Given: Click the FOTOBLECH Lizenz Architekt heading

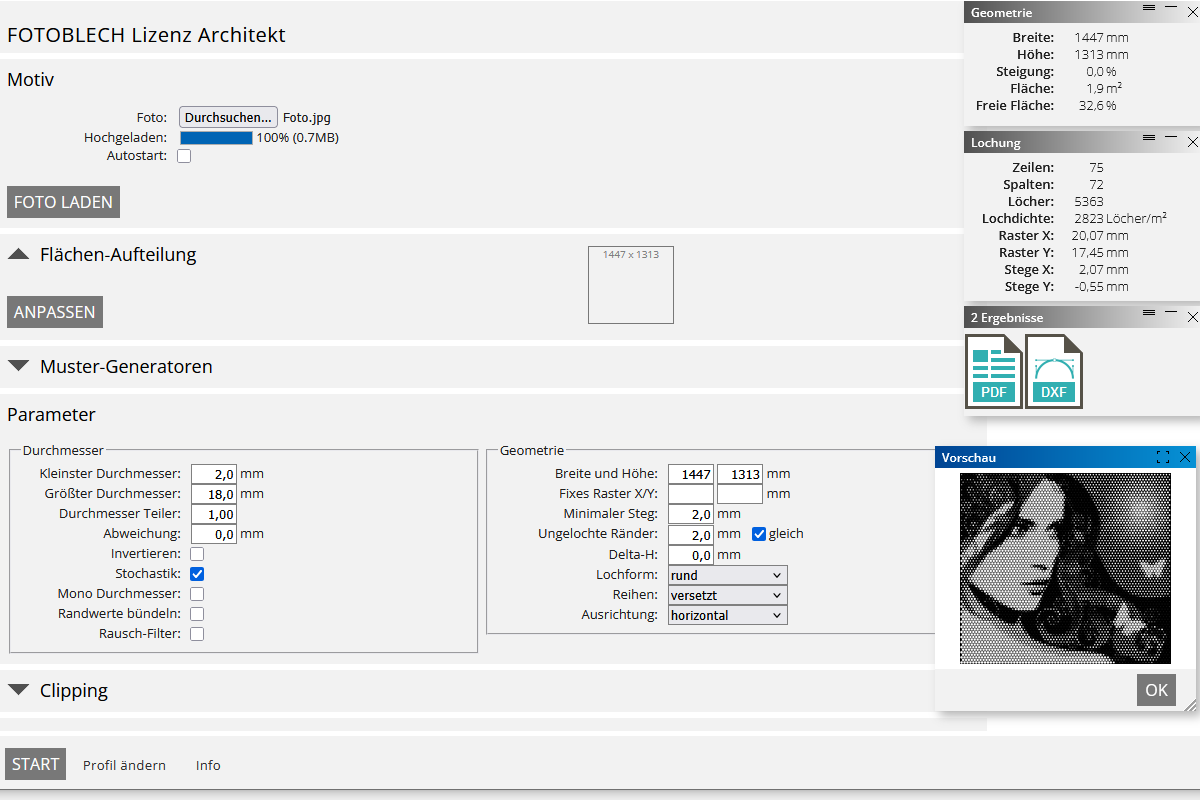Looking at the screenshot, I should click(146, 35).
